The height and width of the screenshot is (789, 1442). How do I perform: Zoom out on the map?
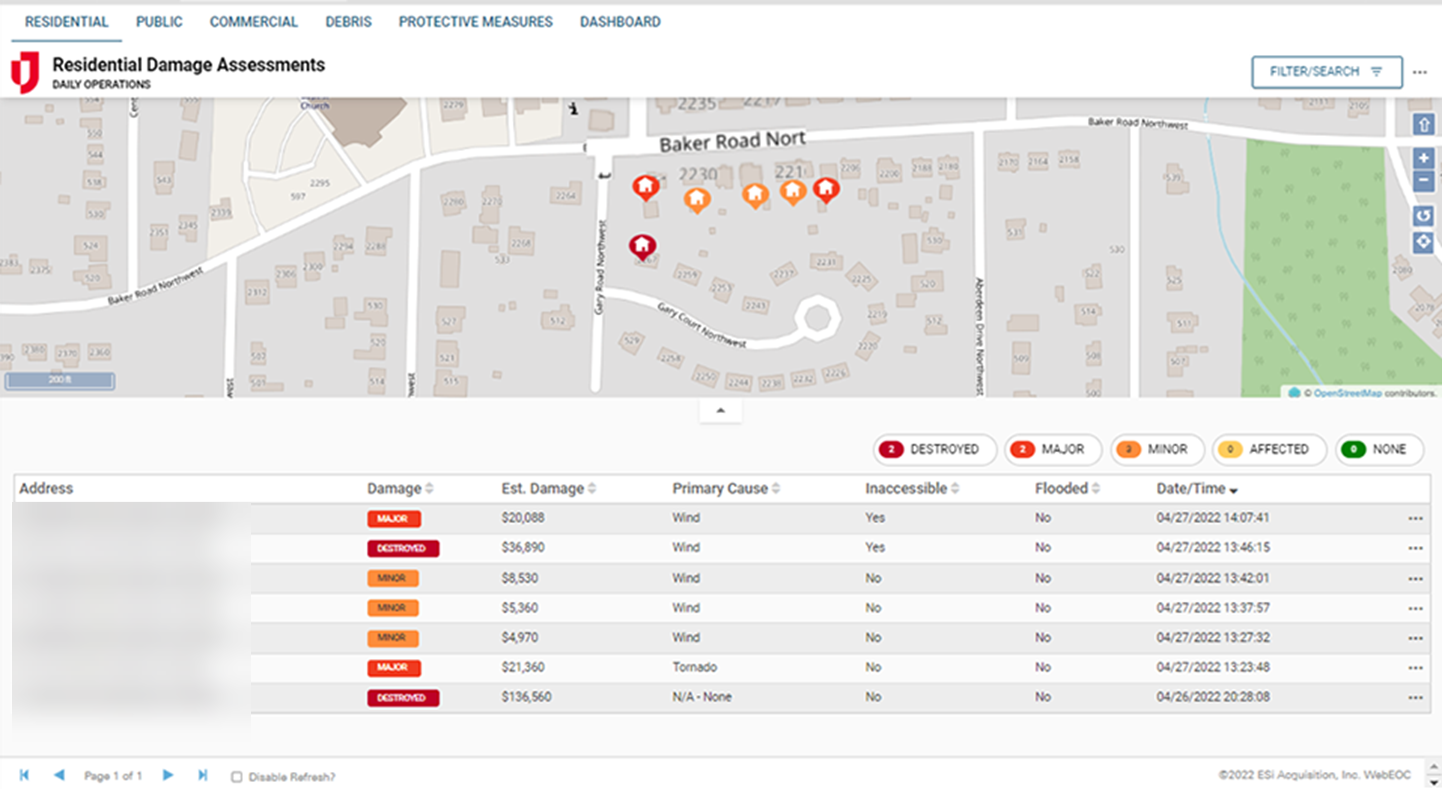point(1423,181)
